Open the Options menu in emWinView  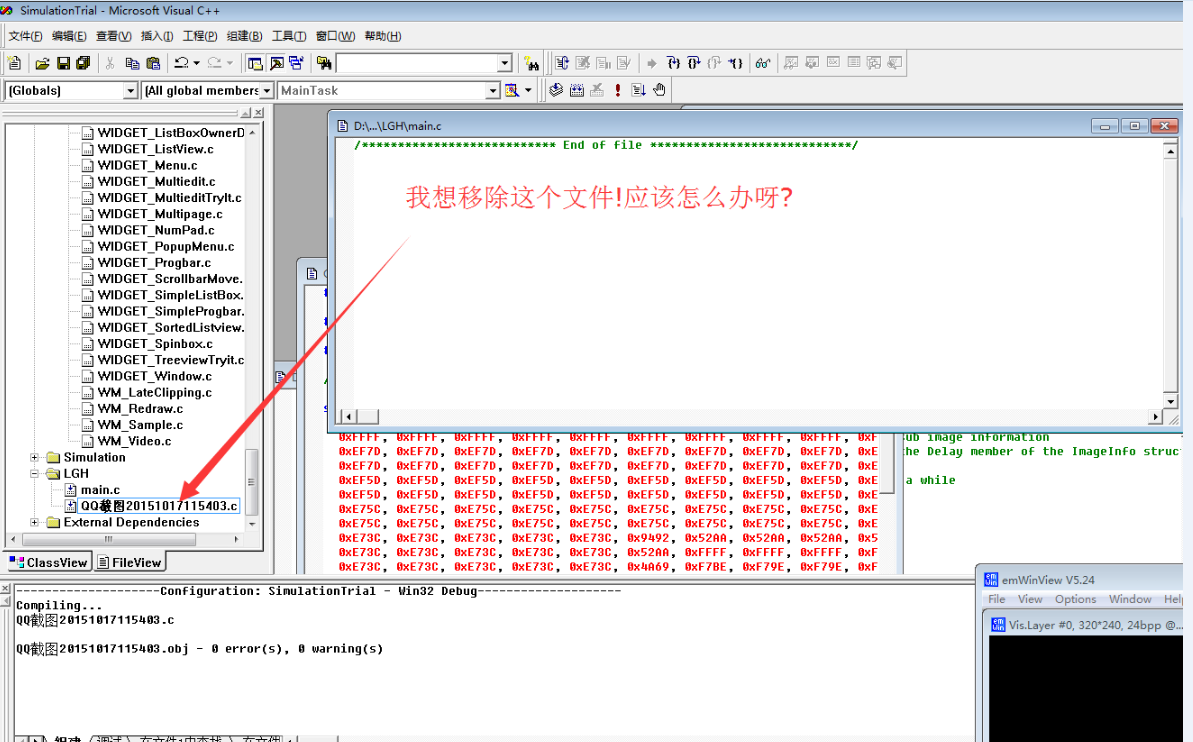pyautogui.click(x=1075, y=599)
